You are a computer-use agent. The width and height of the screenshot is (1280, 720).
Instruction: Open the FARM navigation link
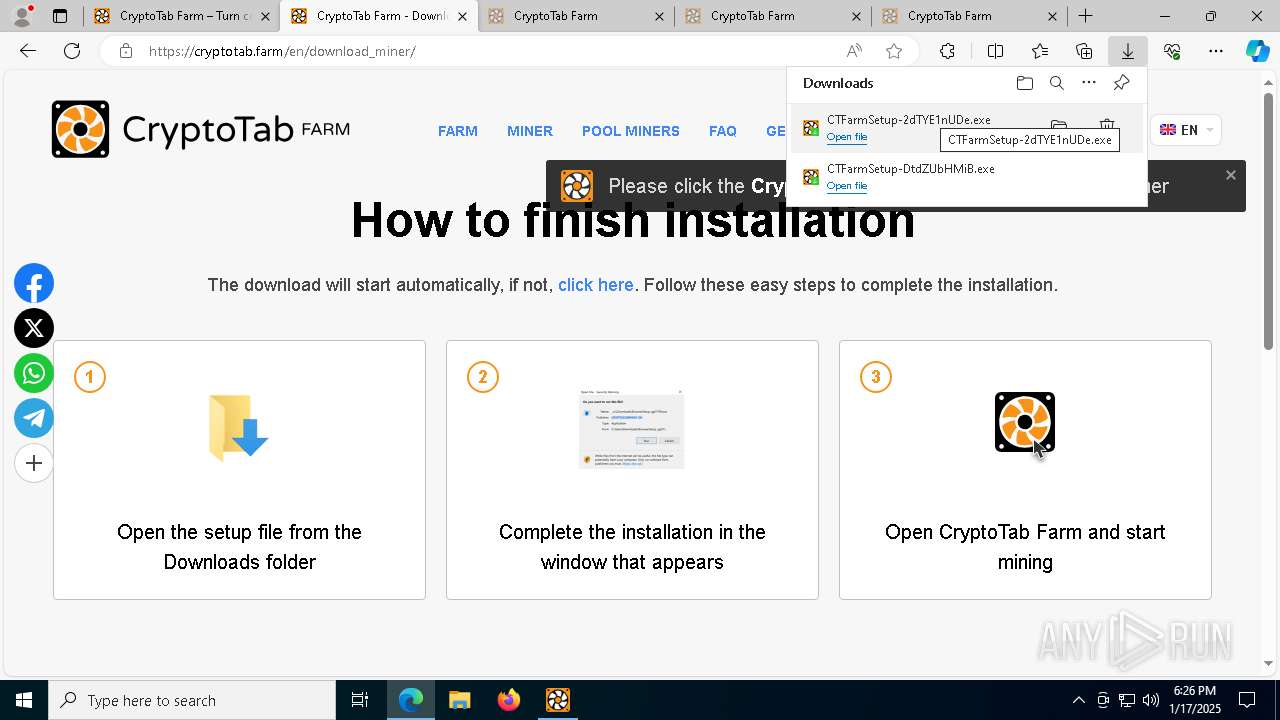458,131
